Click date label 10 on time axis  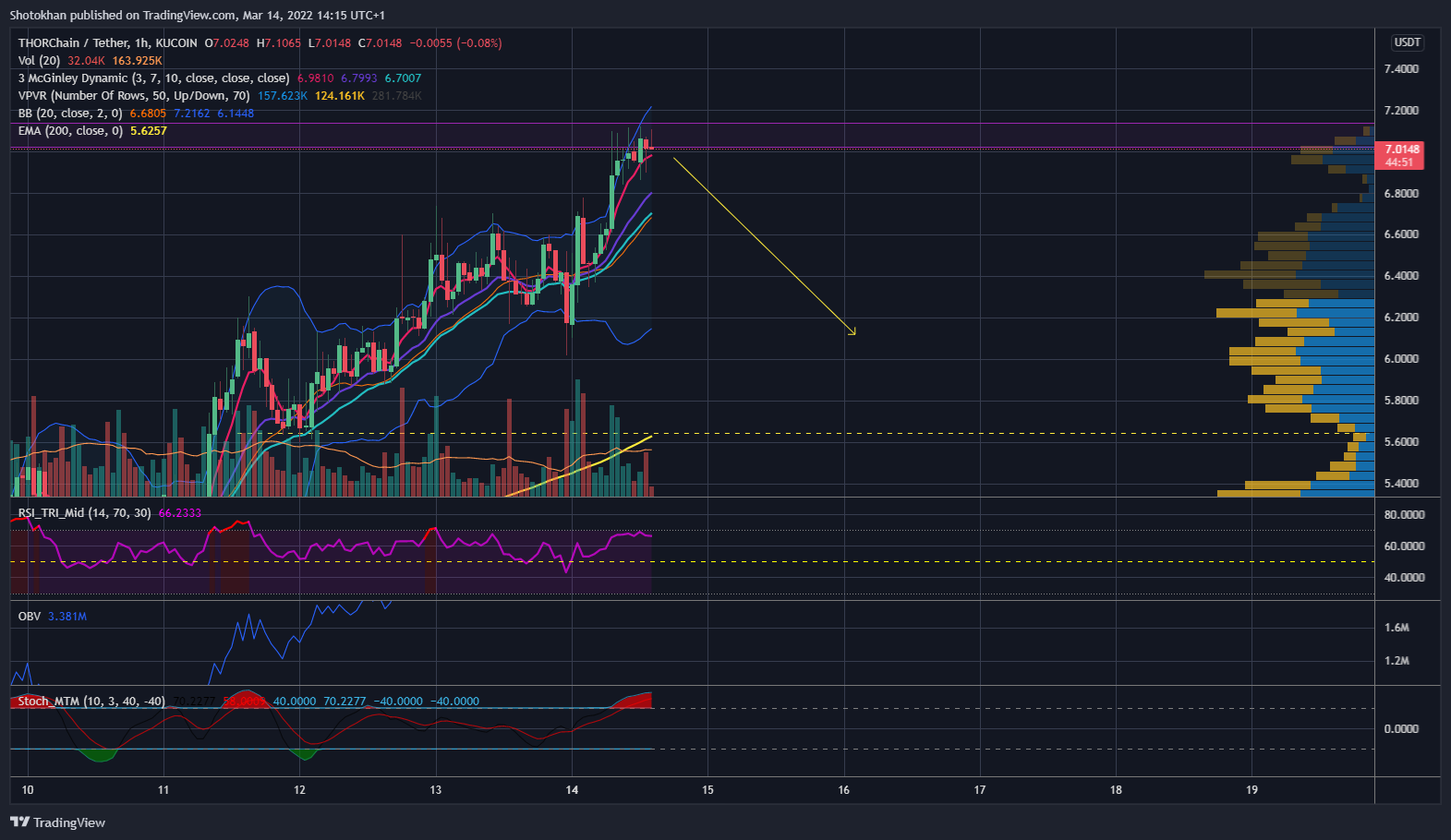click(x=28, y=790)
